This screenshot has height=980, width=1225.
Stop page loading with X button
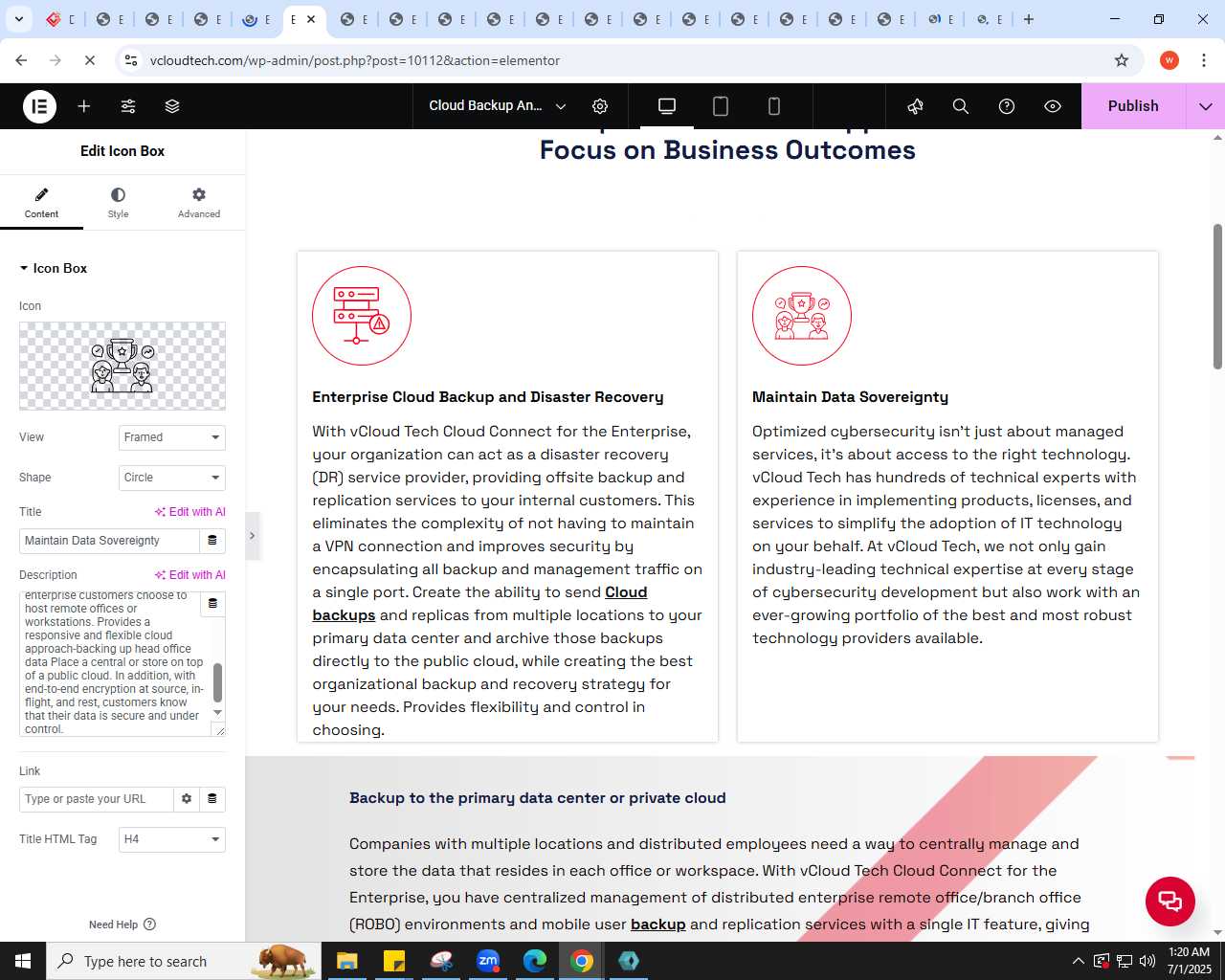[89, 60]
